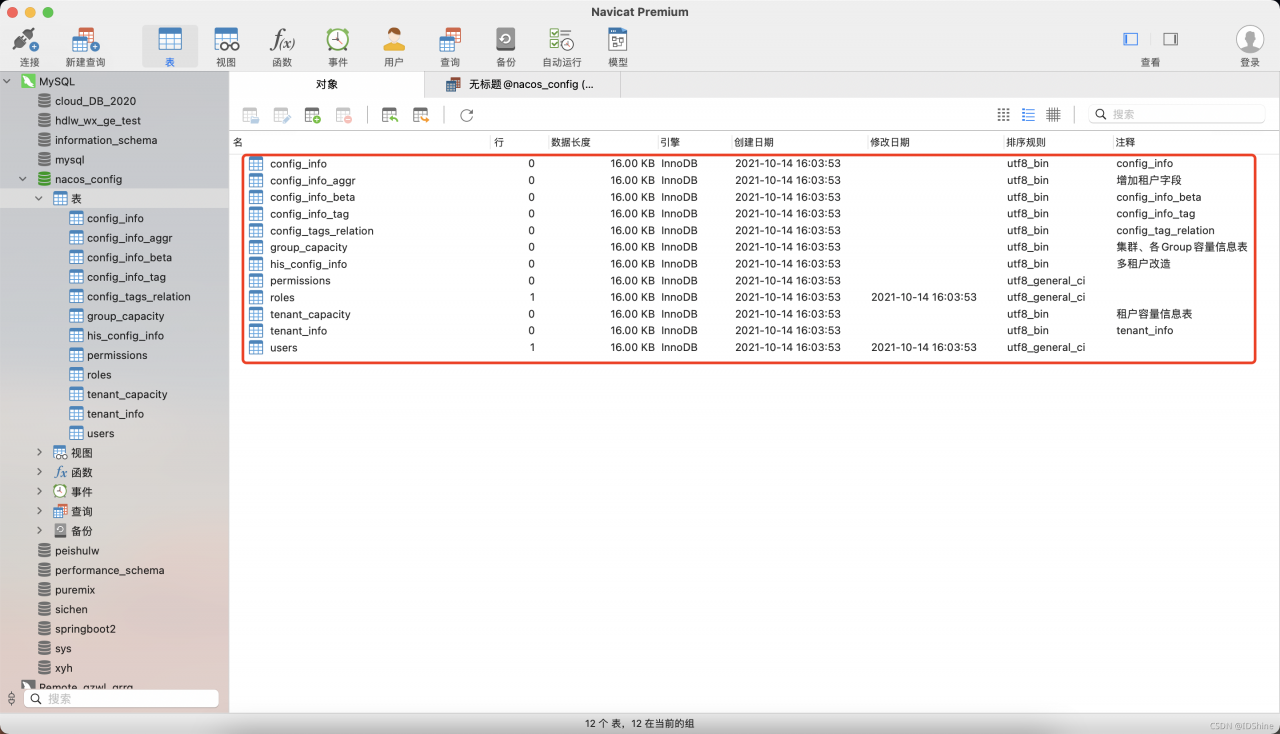Select group_capacity row in object list
The width and height of the screenshot is (1280, 734).
[x=748, y=247]
